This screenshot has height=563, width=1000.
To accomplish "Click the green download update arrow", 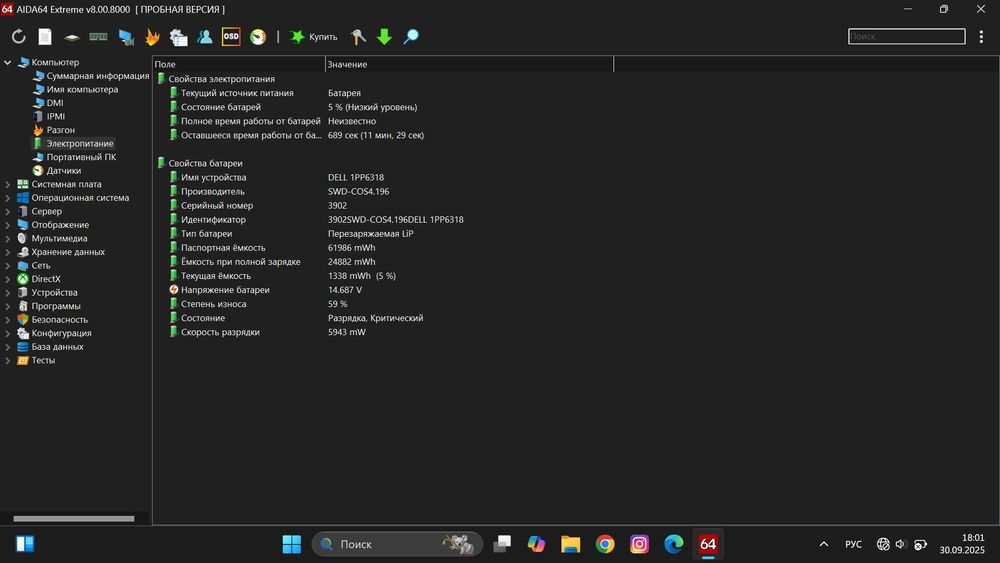I will (x=384, y=37).
